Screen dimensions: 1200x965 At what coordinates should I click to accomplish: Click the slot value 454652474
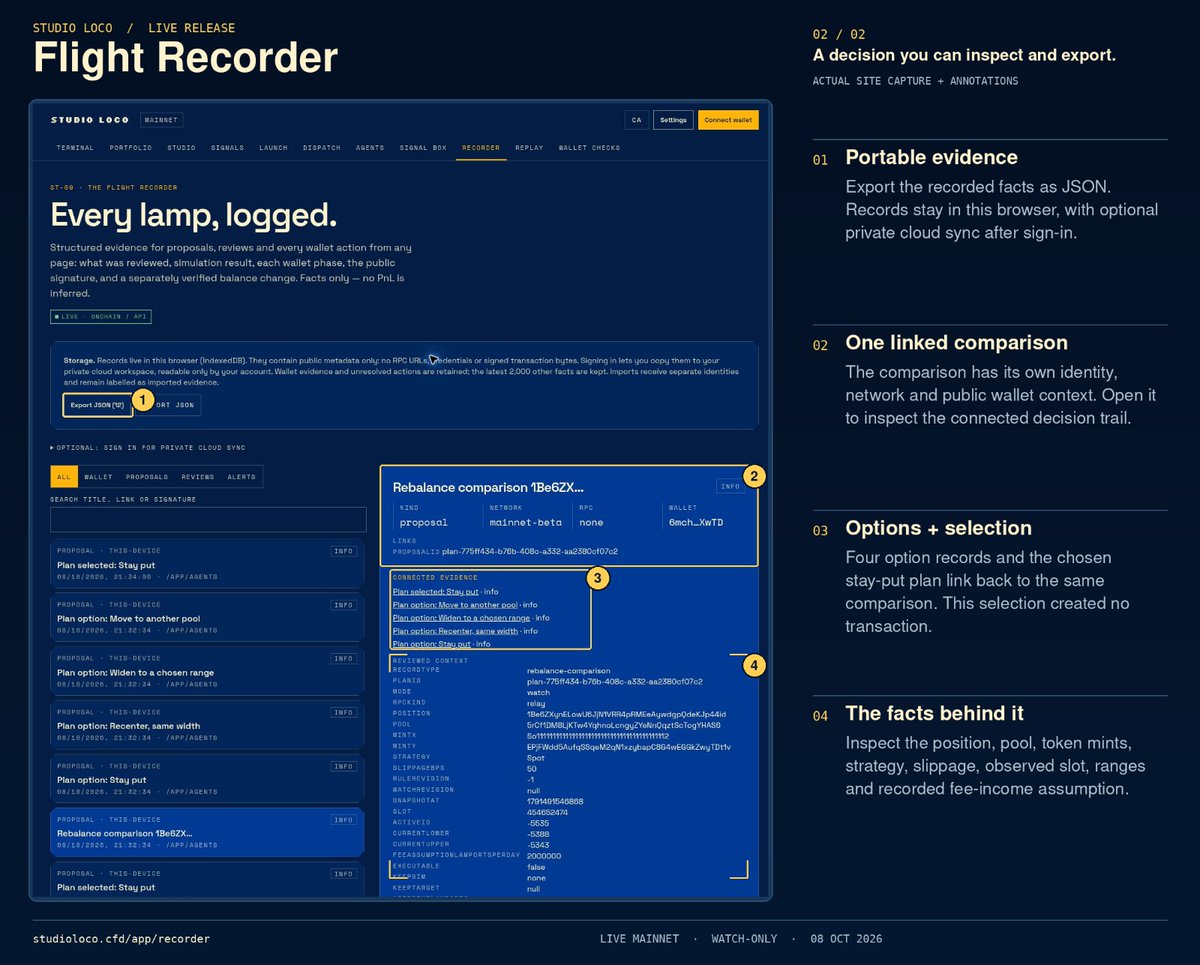pyautogui.click(x=548, y=812)
